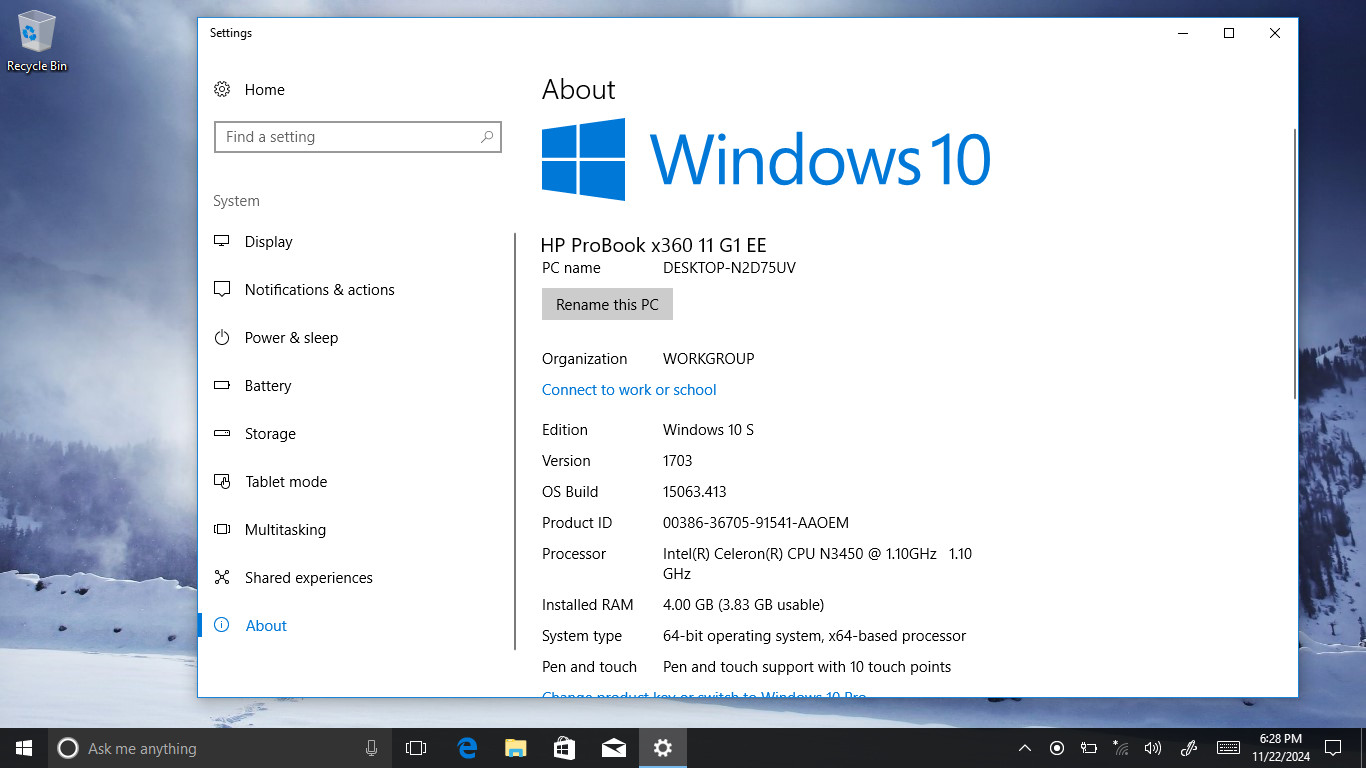This screenshot has width=1366, height=768.
Task: Open Task View from taskbar
Action: [416, 748]
